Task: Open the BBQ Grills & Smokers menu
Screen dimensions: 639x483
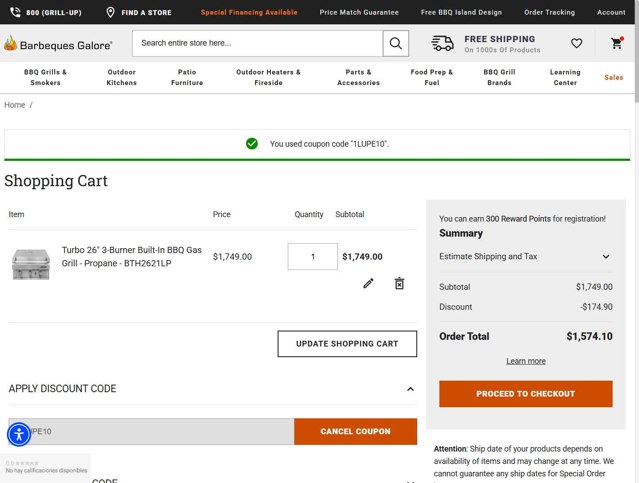Action: [x=45, y=77]
